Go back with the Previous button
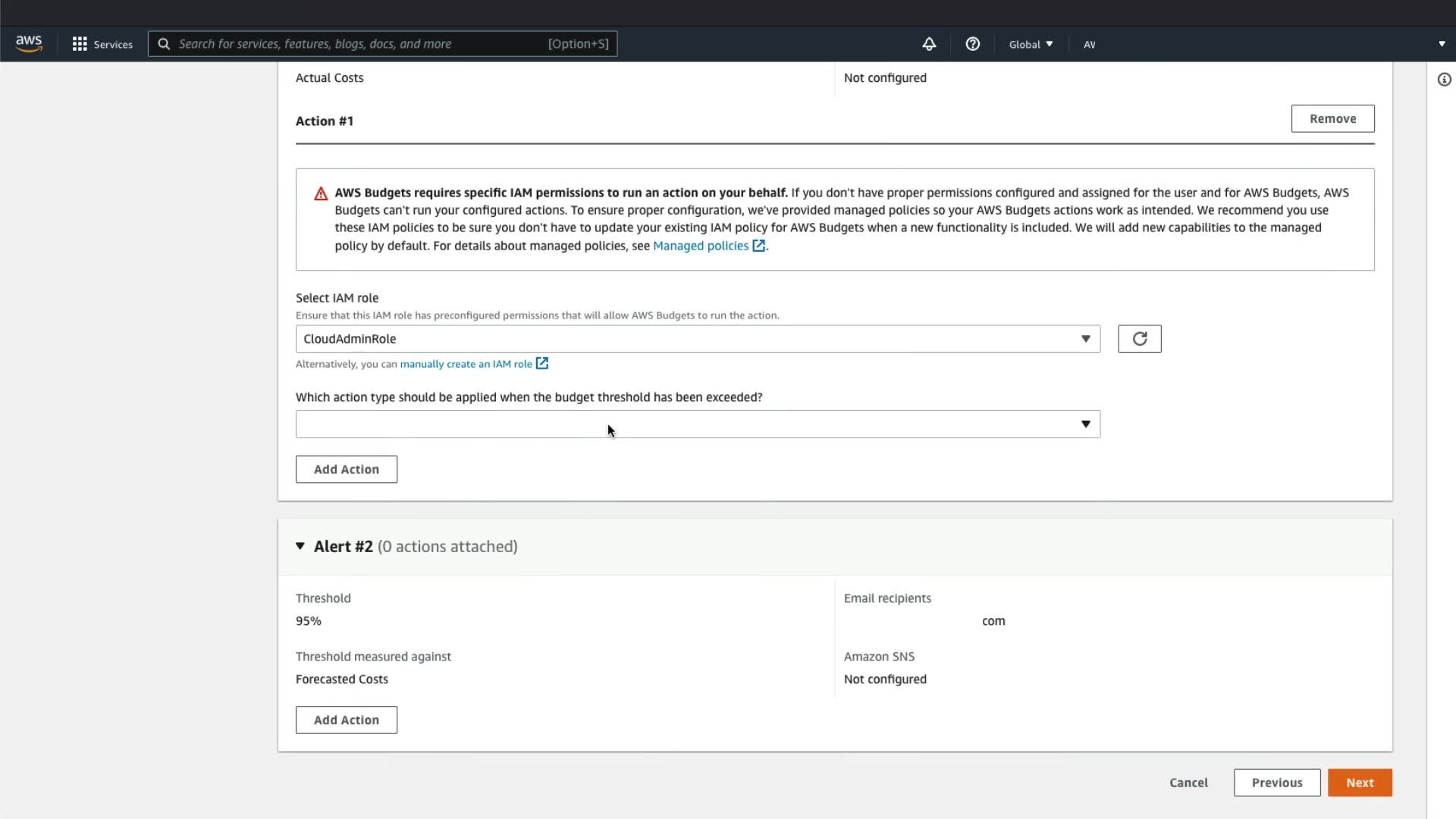The height and width of the screenshot is (819, 1456). pos(1276,783)
